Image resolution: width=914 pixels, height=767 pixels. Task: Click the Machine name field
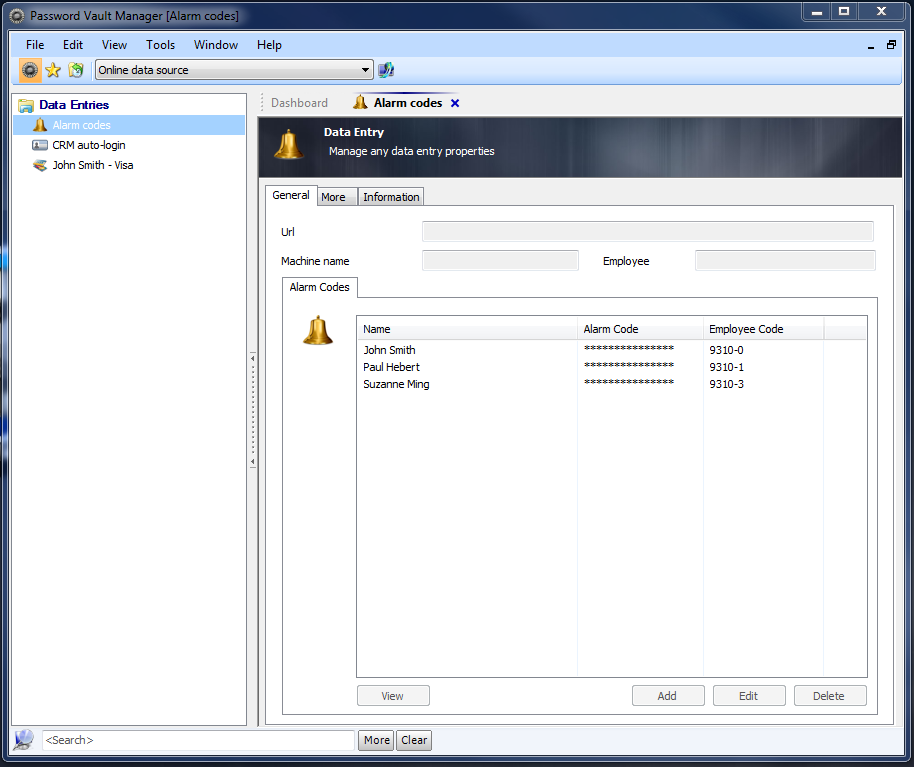tap(500, 261)
